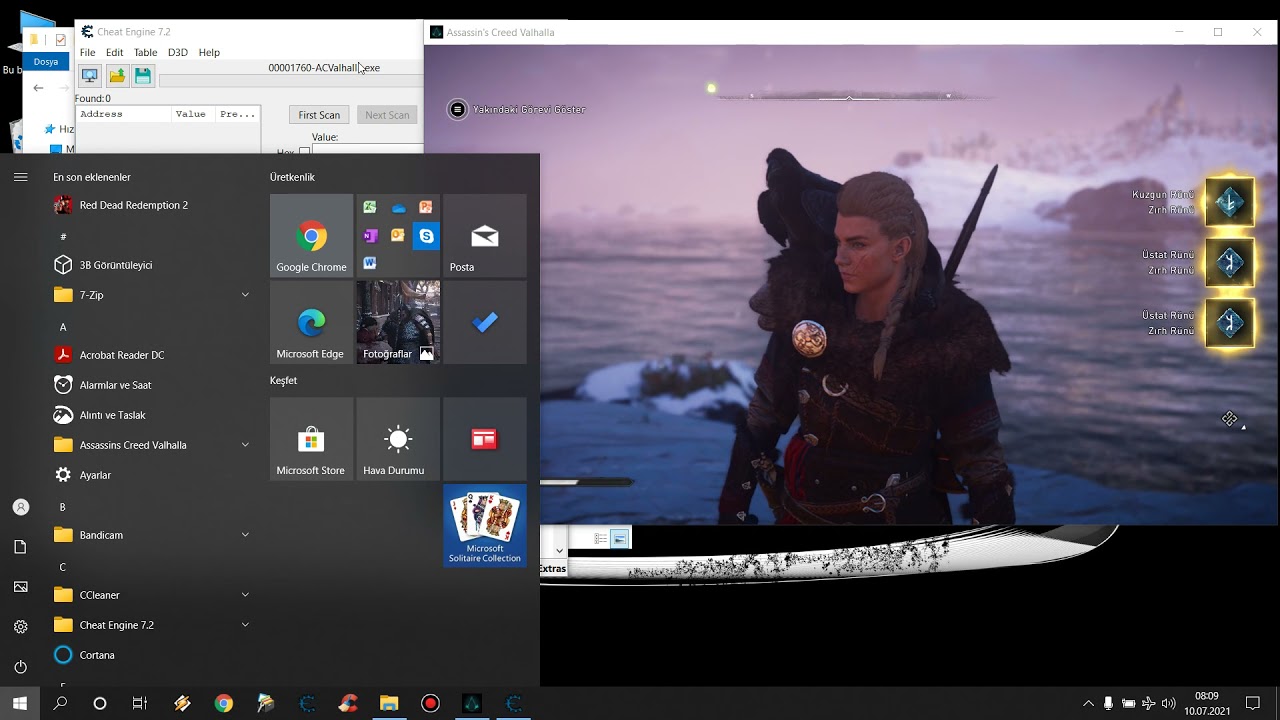Image resolution: width=1280 pixels, height=720 pixels.
Task: Expand Cheat Engine 7.2 folder chevron
Action: 245,625
